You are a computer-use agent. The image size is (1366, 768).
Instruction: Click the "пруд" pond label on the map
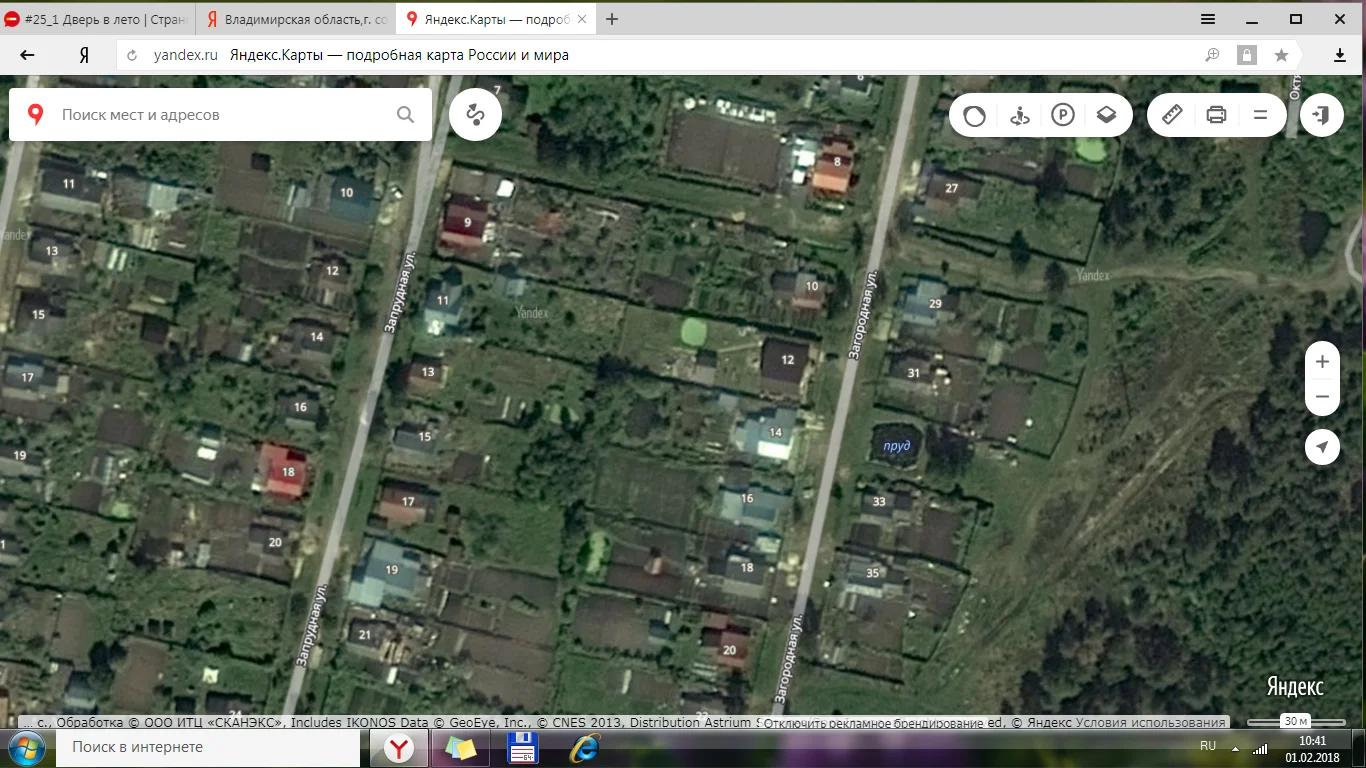(x=895, y=445)
